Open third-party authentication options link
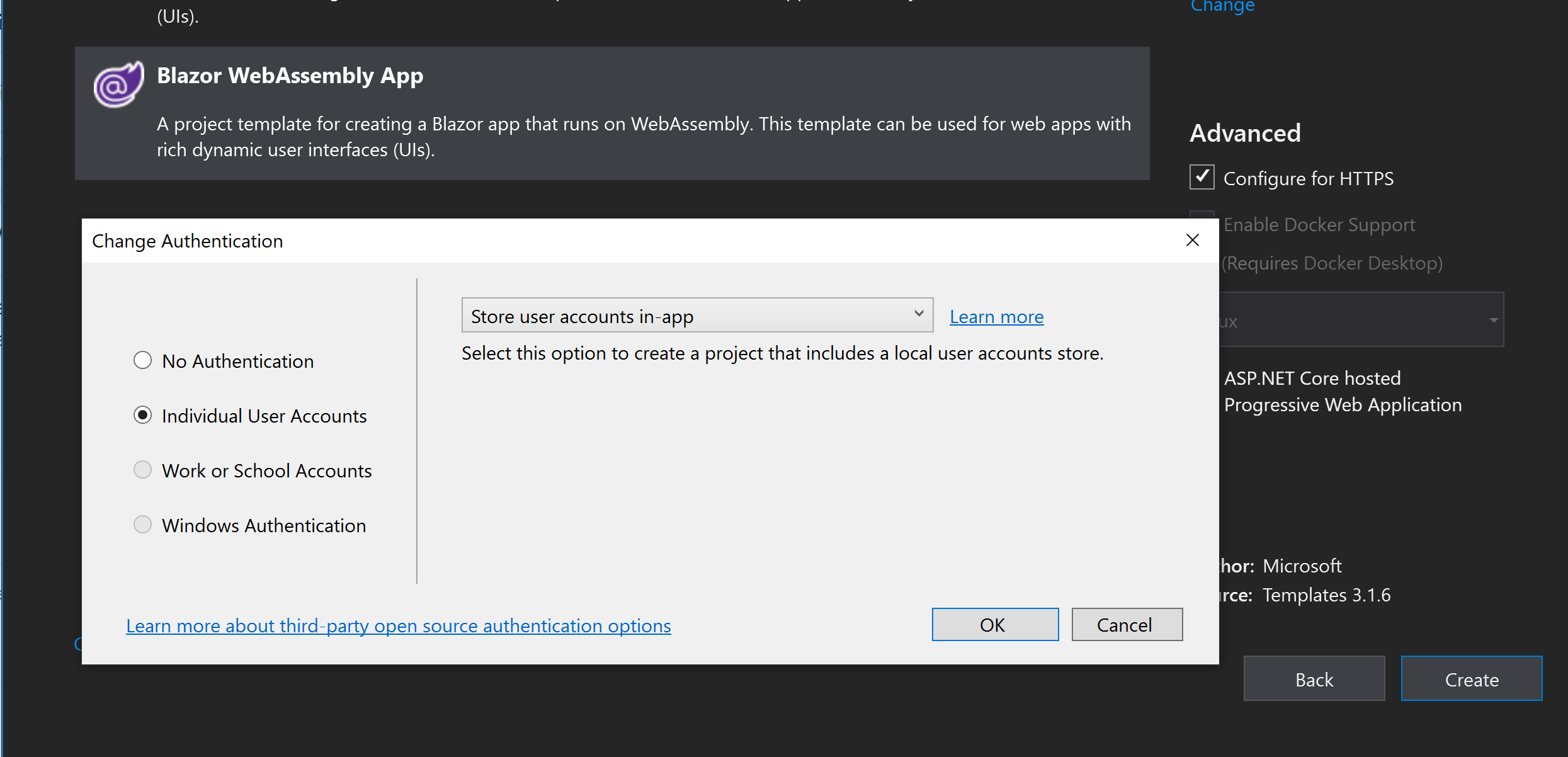This screenshot has height=757, width=1568. 399,625
